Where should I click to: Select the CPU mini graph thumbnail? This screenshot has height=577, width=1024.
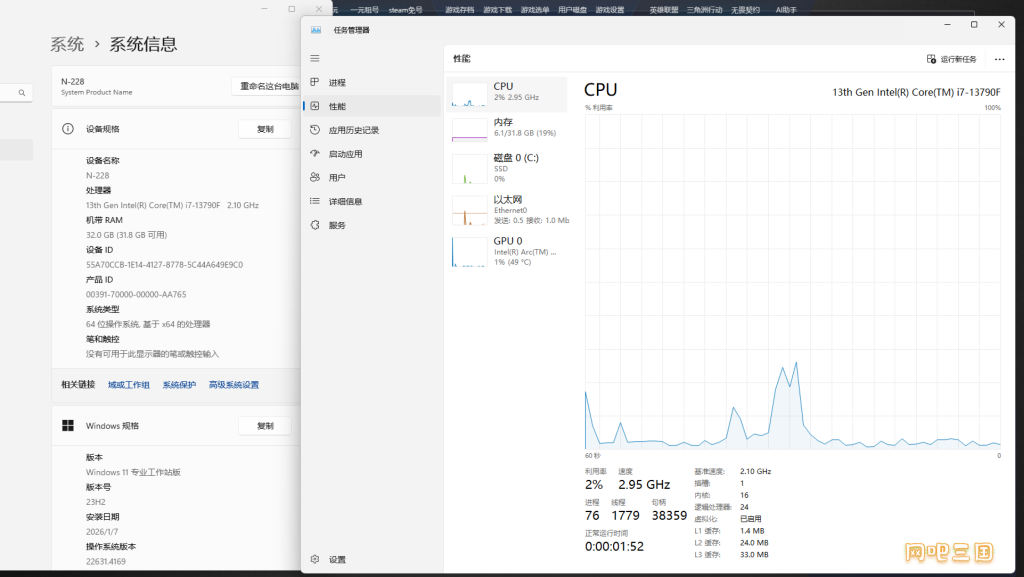[x=469, y=95]
